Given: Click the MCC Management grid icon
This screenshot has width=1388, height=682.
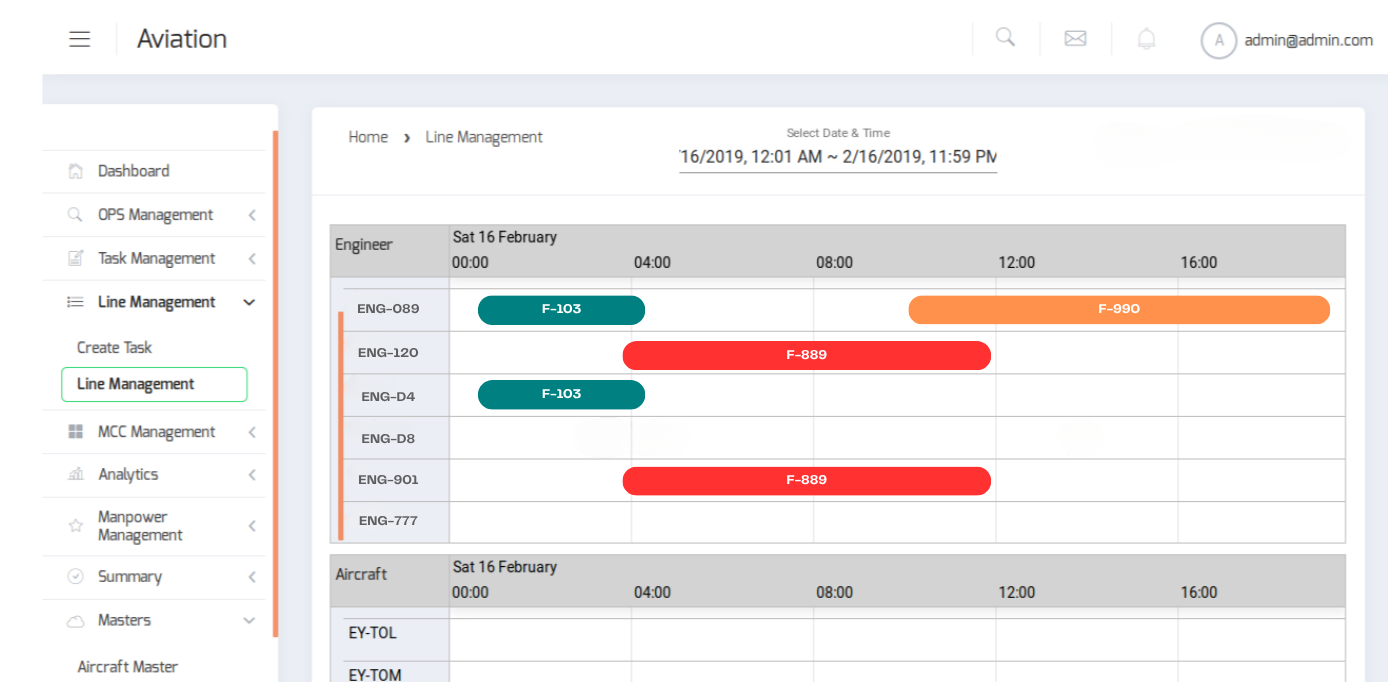Looking at the screenshot, I should click(75, 432).
